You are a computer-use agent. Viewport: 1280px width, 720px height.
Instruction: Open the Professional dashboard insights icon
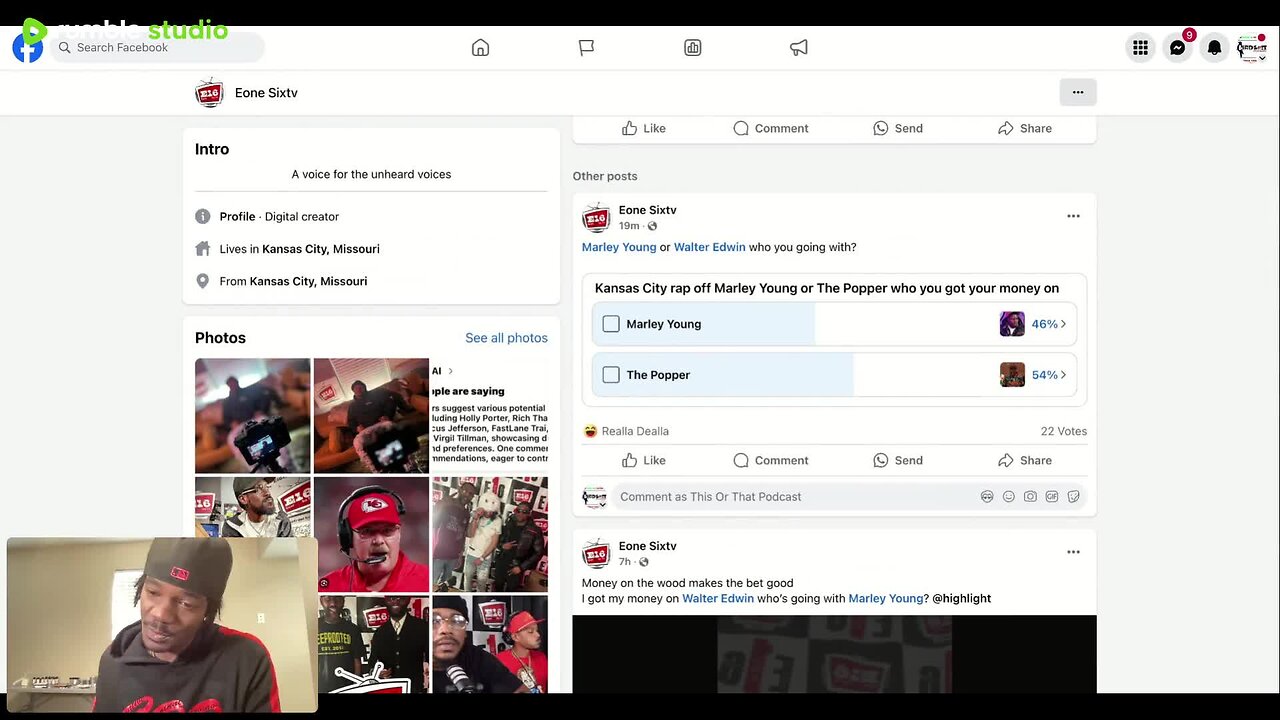692,48
